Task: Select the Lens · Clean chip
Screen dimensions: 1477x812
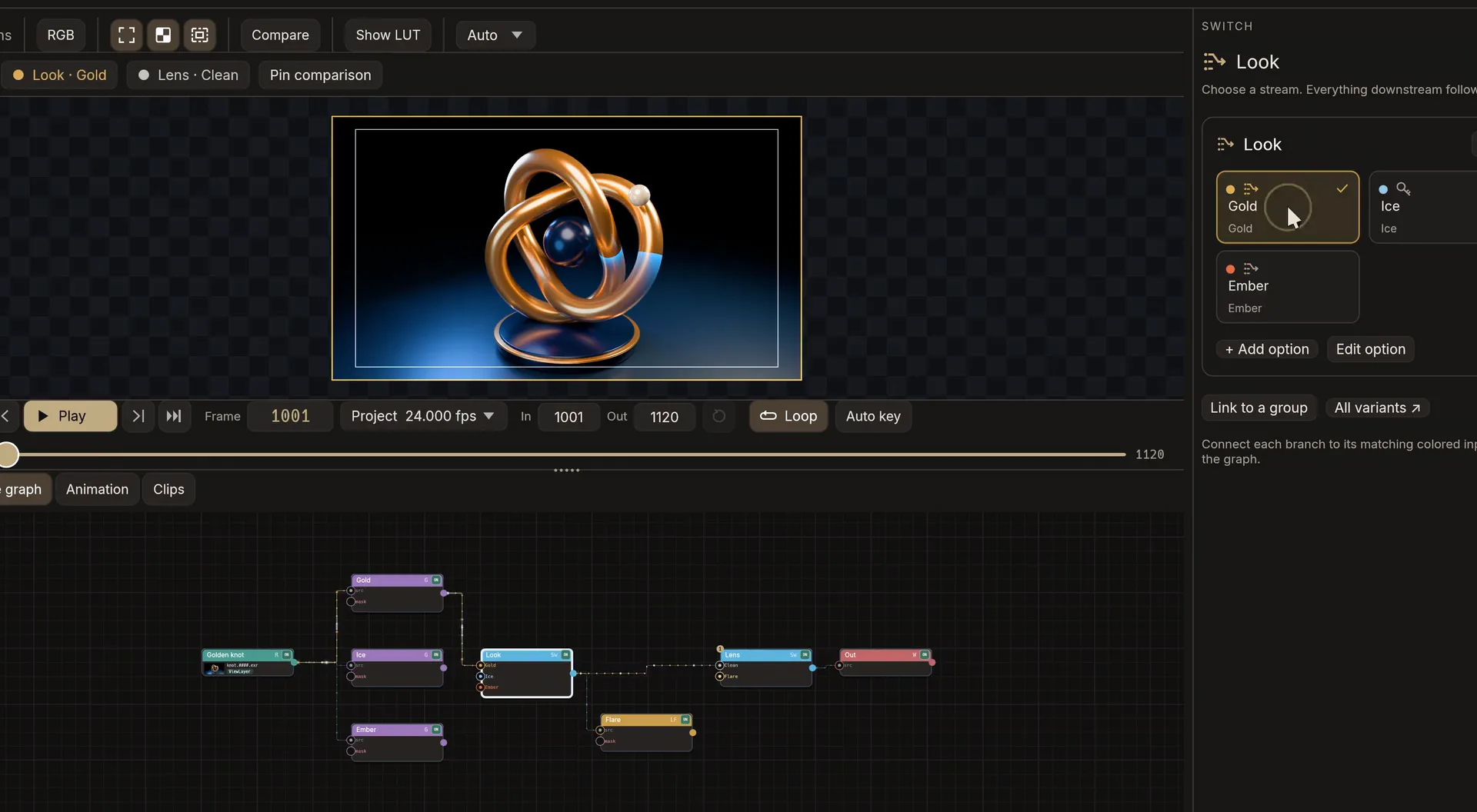Action: coord(188,75)
